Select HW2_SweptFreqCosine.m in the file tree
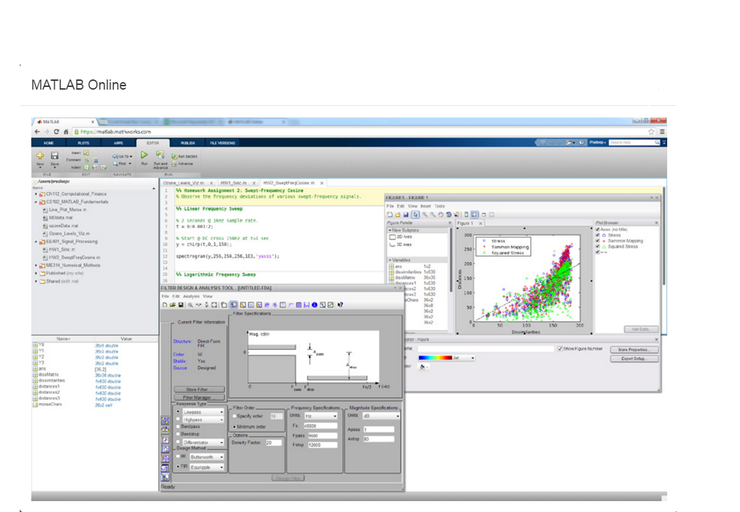This screenshot has width=740, height=512. (x=75, y=258)
